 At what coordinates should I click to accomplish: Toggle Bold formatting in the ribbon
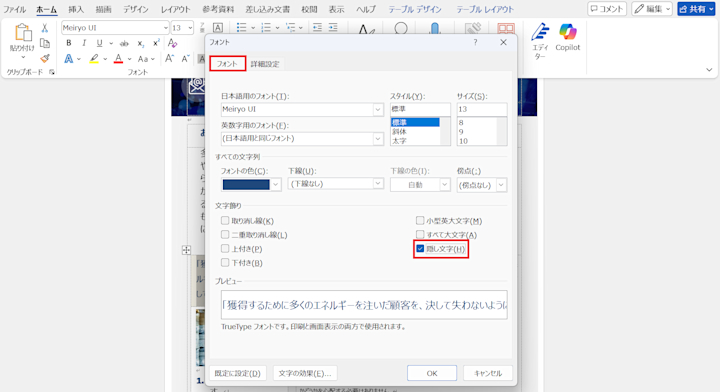click(x=69, y=43)
